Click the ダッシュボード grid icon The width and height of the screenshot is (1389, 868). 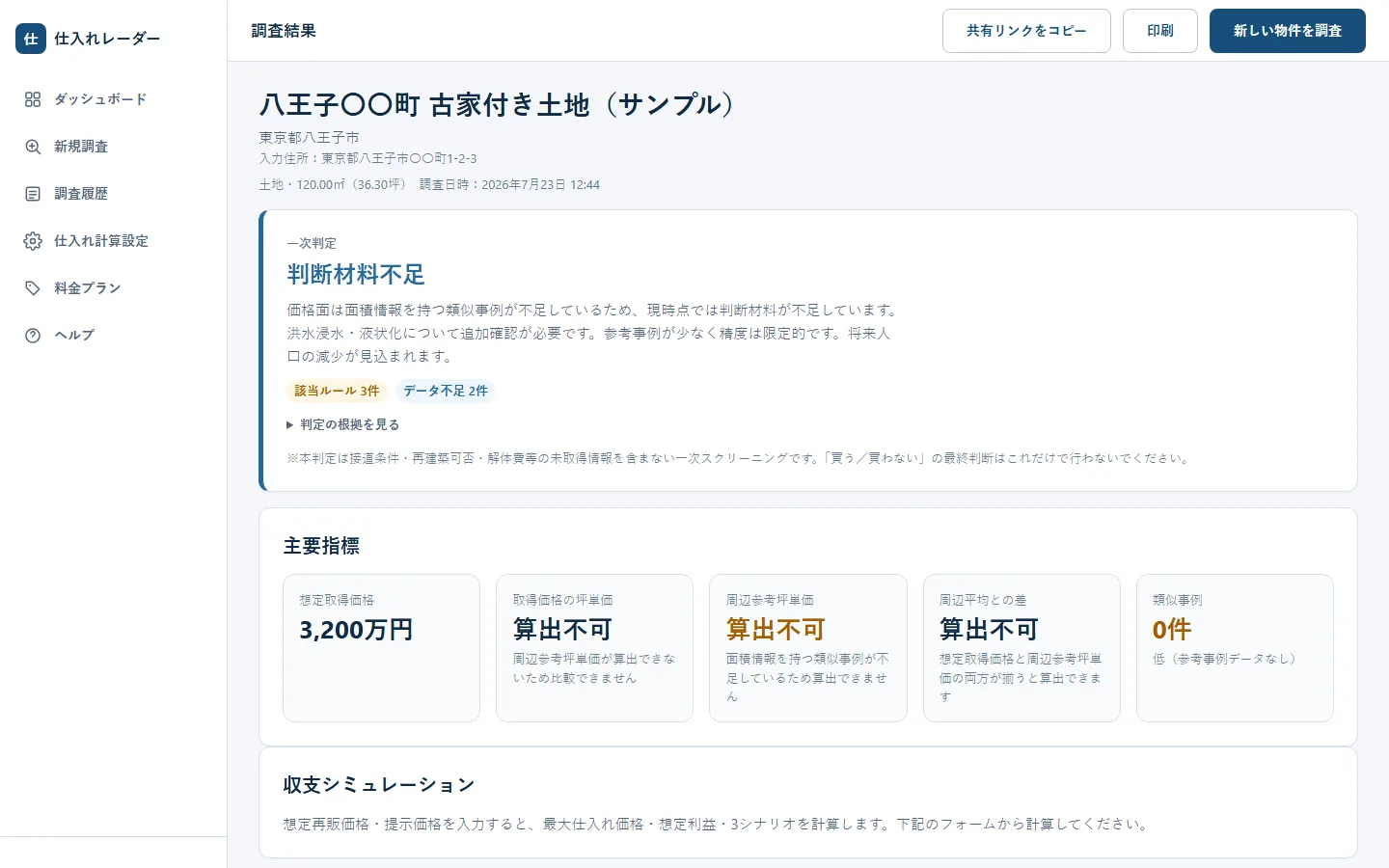pos(33,99)
